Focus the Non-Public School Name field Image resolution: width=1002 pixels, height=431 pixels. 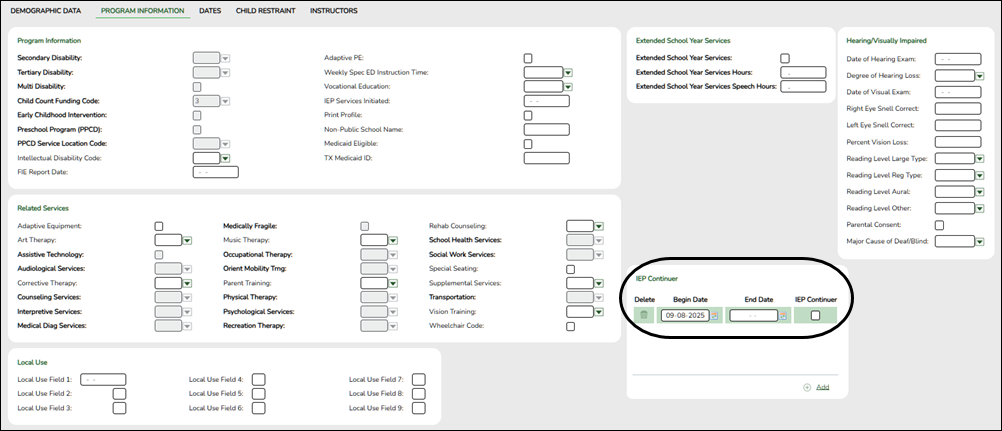(x=546, y=130)
